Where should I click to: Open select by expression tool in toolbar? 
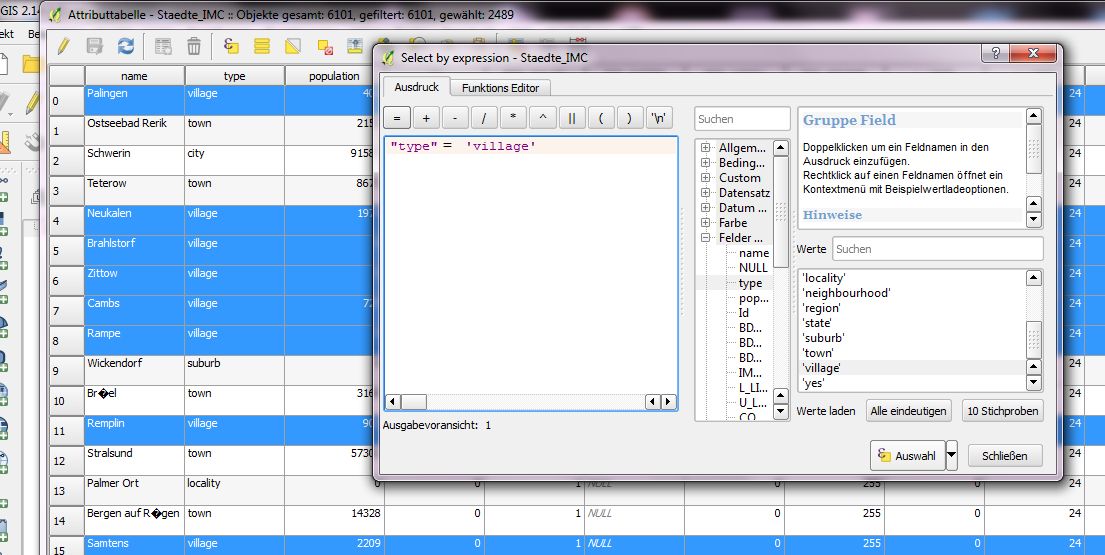pyautogui.click(x=231, y=46)
